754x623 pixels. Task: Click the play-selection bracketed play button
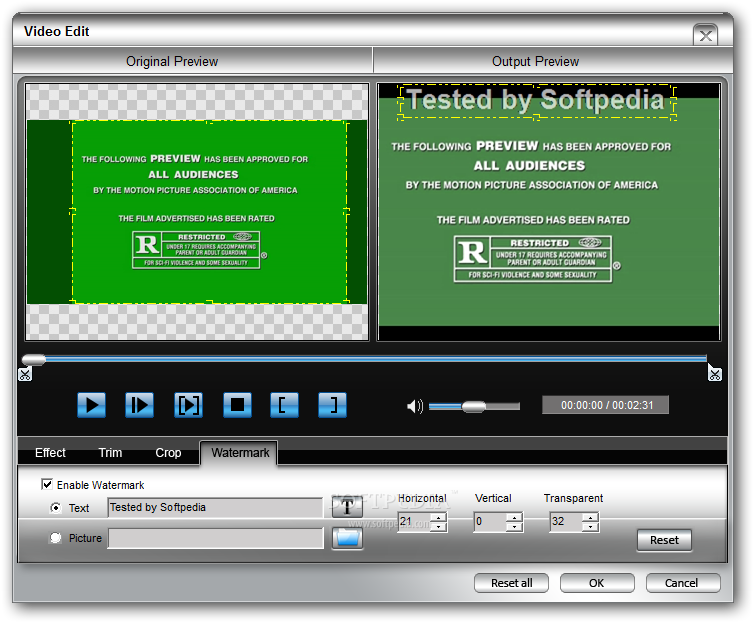pyautogui.click(x=188, y=405)
